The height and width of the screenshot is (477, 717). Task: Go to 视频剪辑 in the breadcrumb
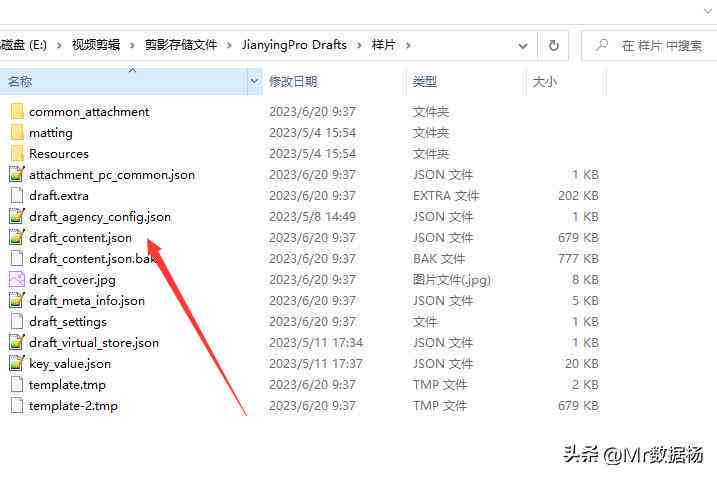(x=96, y=45)
